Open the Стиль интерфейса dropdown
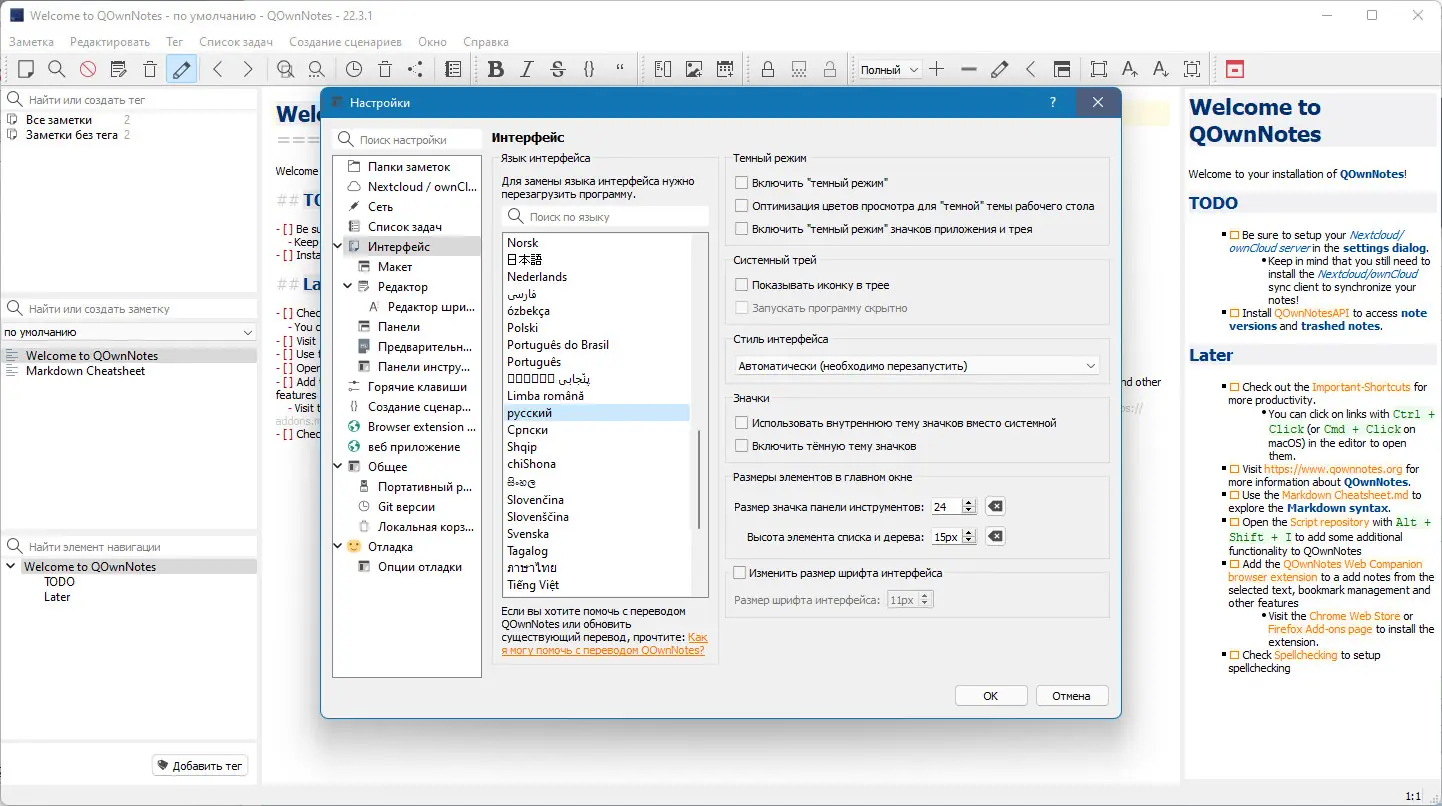This screenshot has width=1442, height=806. coord(917,366)
